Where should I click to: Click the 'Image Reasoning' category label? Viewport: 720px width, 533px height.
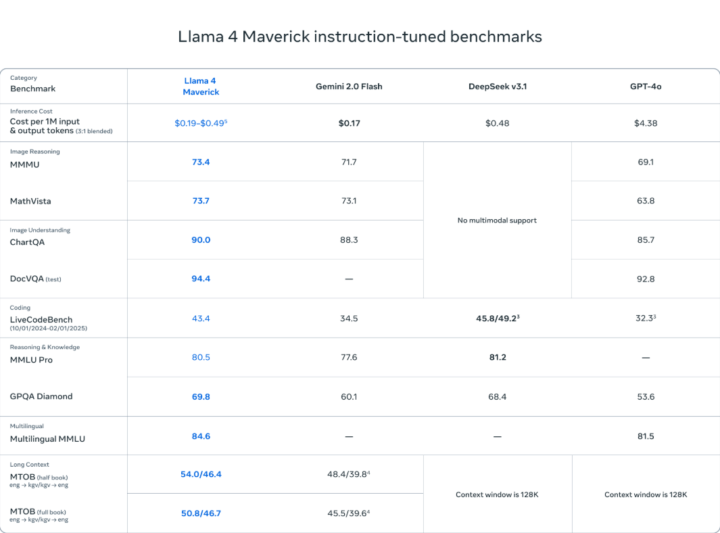[35, 151]
